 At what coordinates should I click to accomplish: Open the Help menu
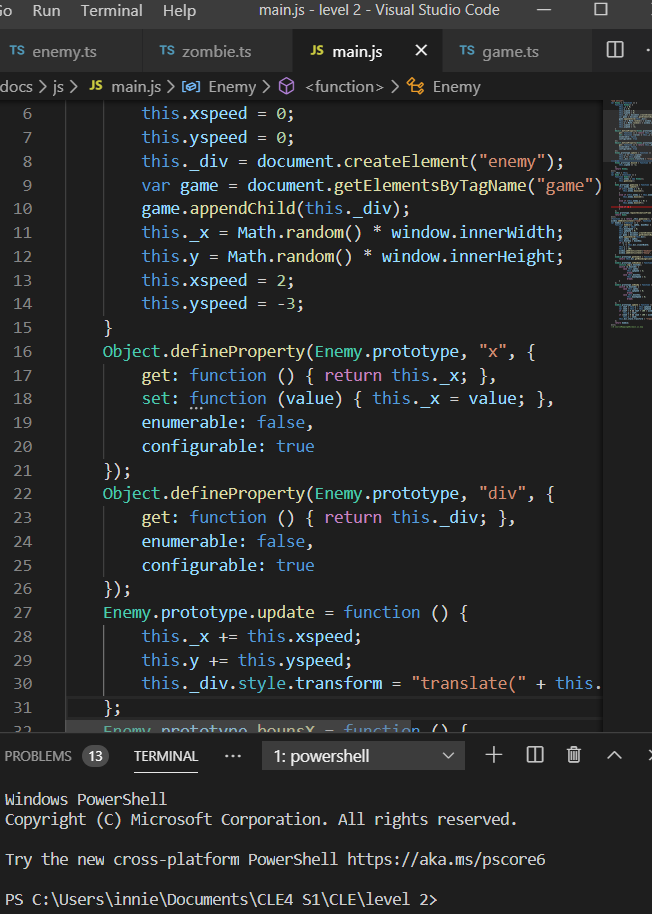tap(179, 10)
